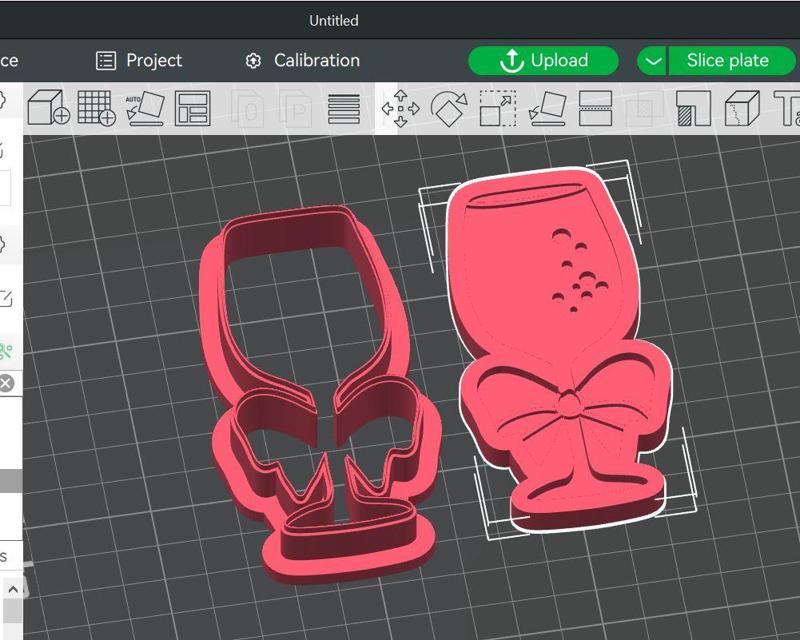Click the Mesh boolean toolbar icon
Viewport: 800px width, 640px height.
(x=644, y=108)
